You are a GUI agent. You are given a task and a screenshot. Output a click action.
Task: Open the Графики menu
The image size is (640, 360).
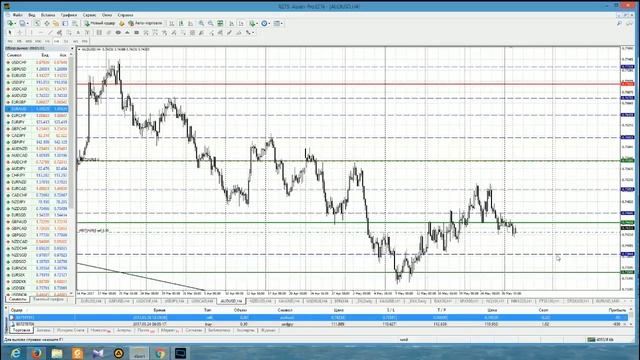click(x=69, y=15)
